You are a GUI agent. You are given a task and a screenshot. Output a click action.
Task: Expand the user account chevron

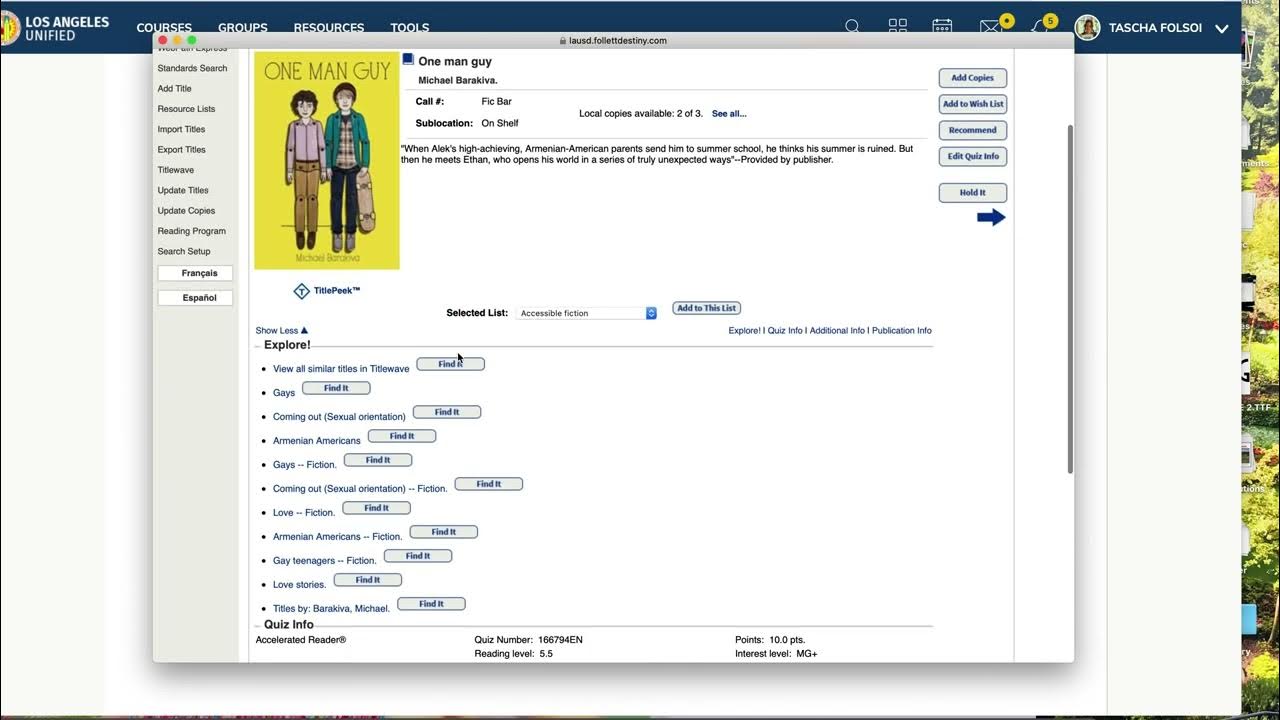point(1221,28)
